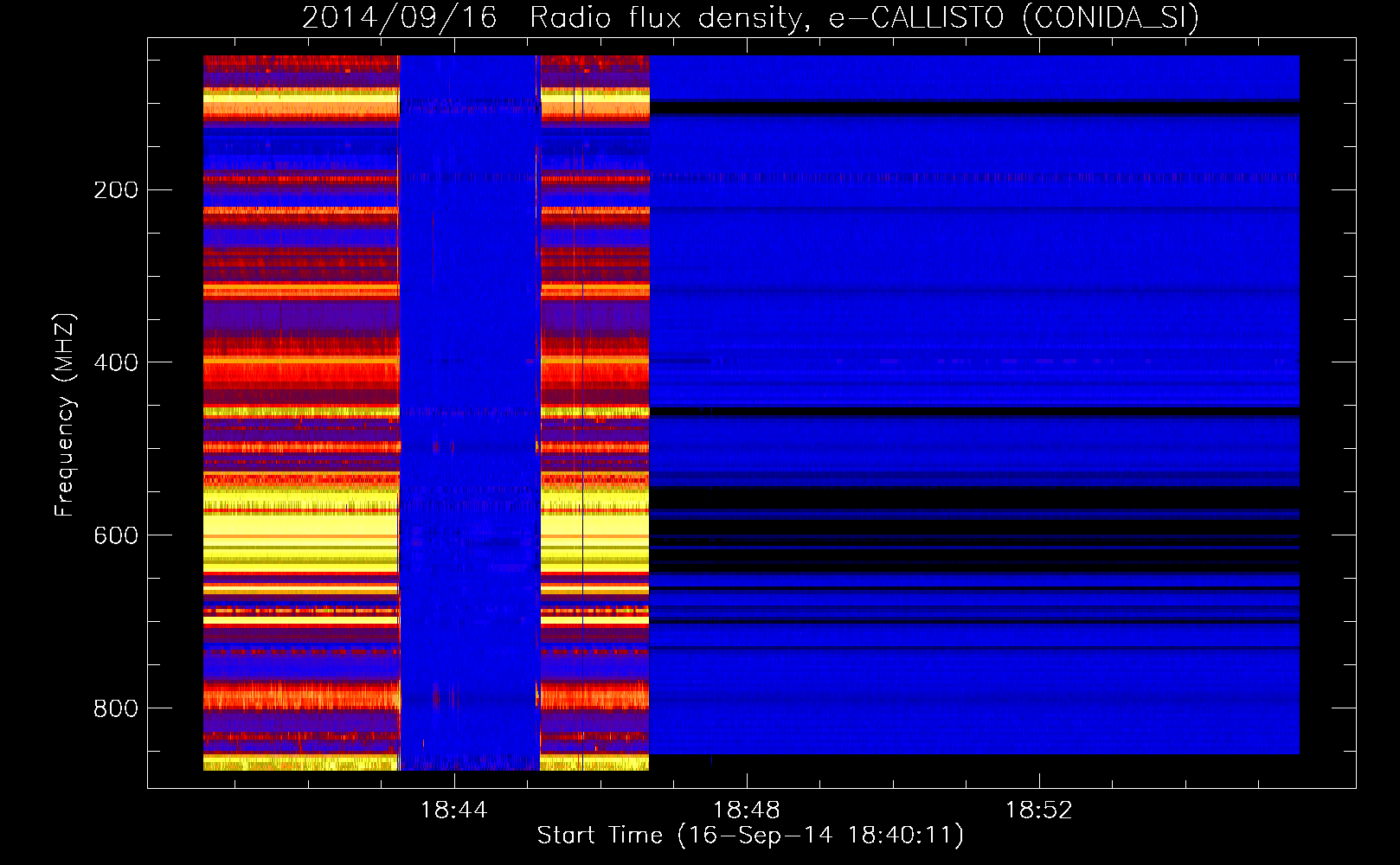Click the '800' frequency tick label
Screen dimensions: 1400x865
point(116,708)
